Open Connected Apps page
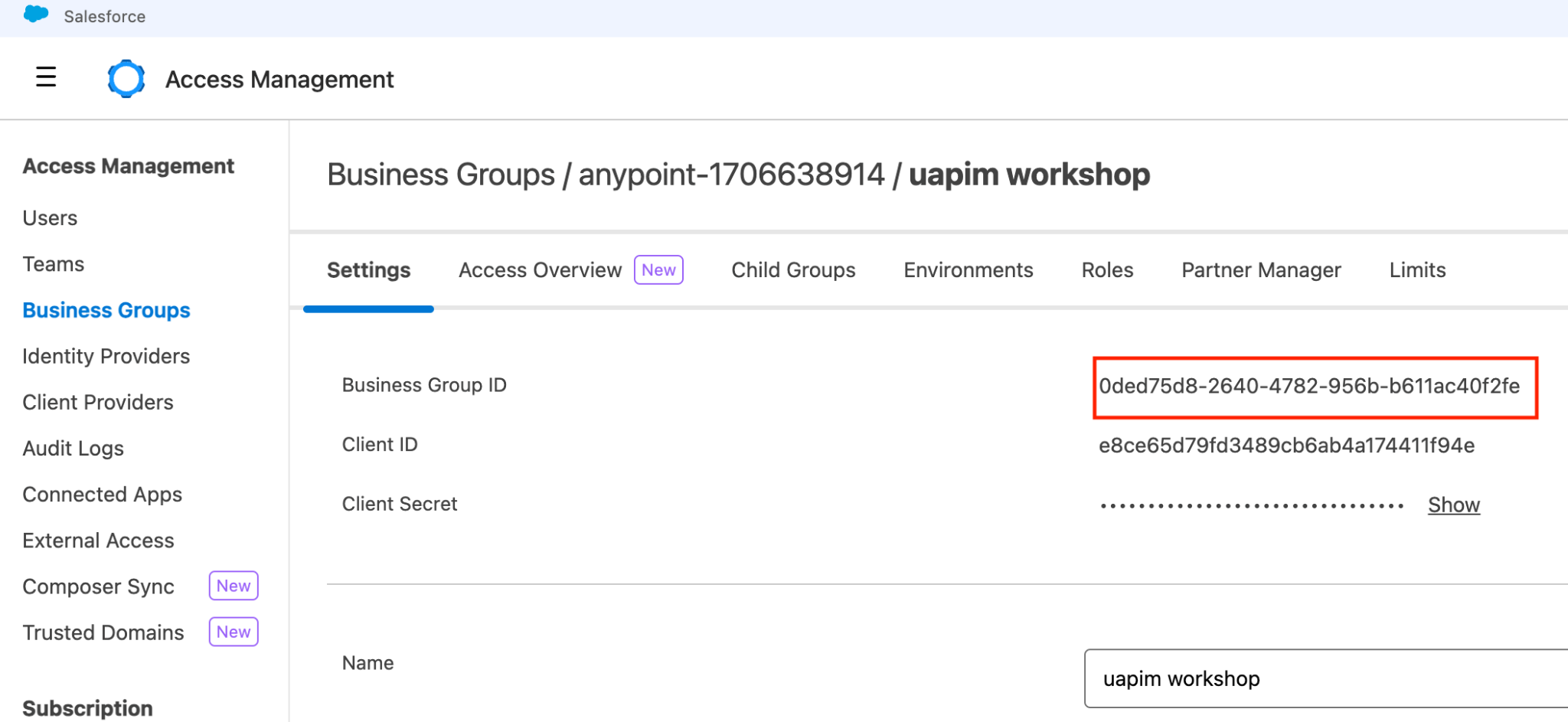Viewport: 1568px width, 722px height. [102, 495]
